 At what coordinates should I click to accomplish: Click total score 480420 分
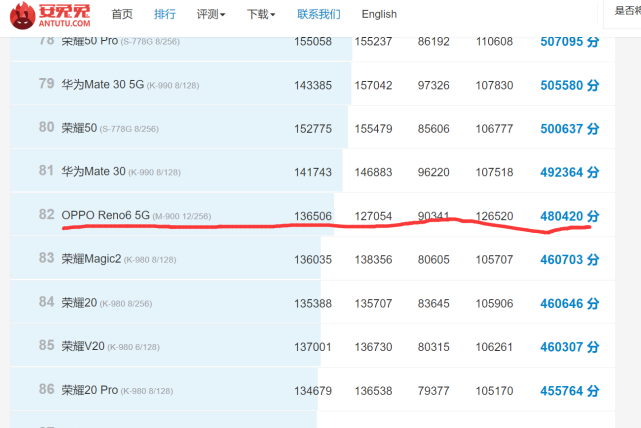tap(569, 216)
